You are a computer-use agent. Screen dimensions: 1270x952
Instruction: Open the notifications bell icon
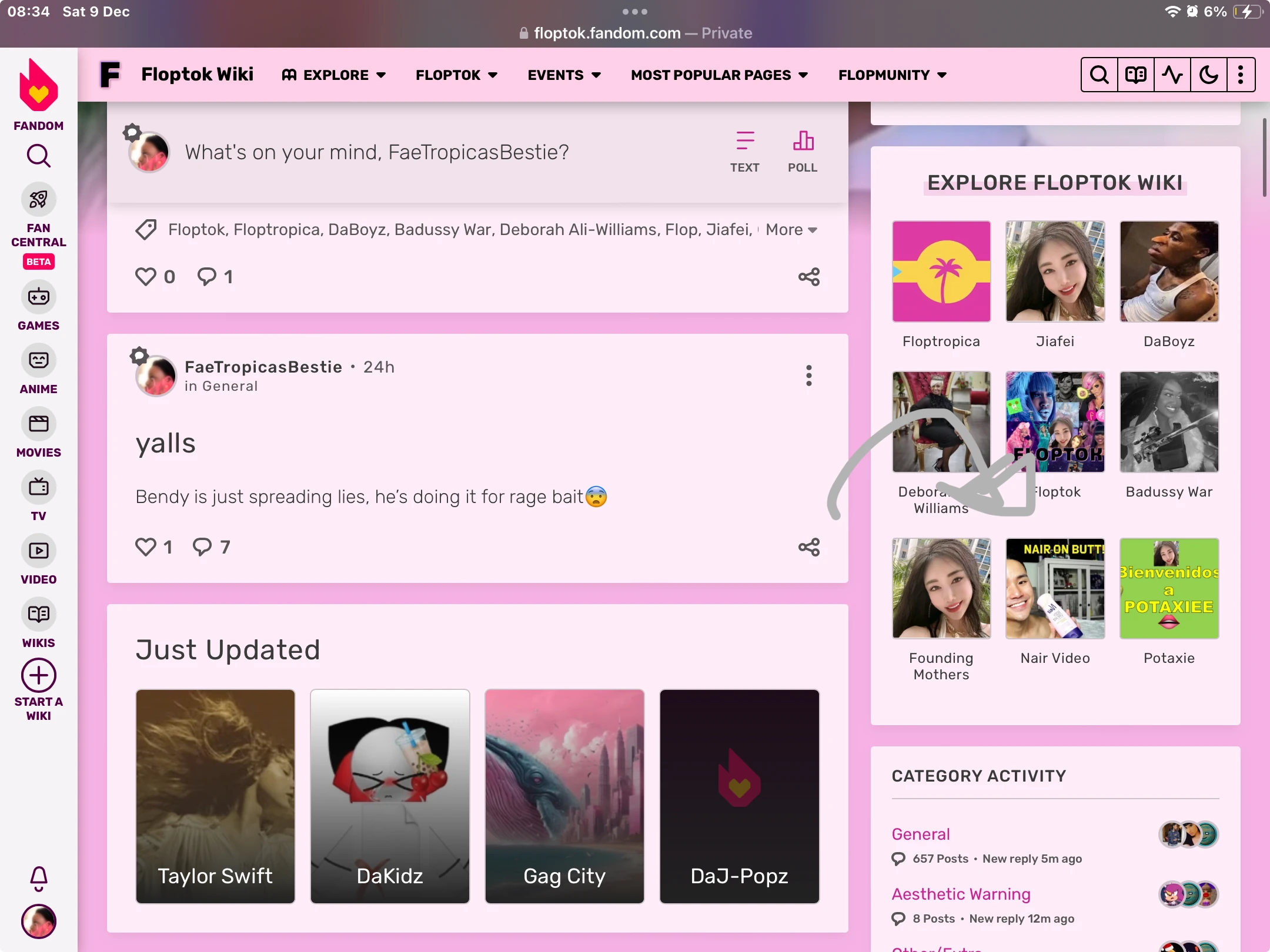point(38,879)
